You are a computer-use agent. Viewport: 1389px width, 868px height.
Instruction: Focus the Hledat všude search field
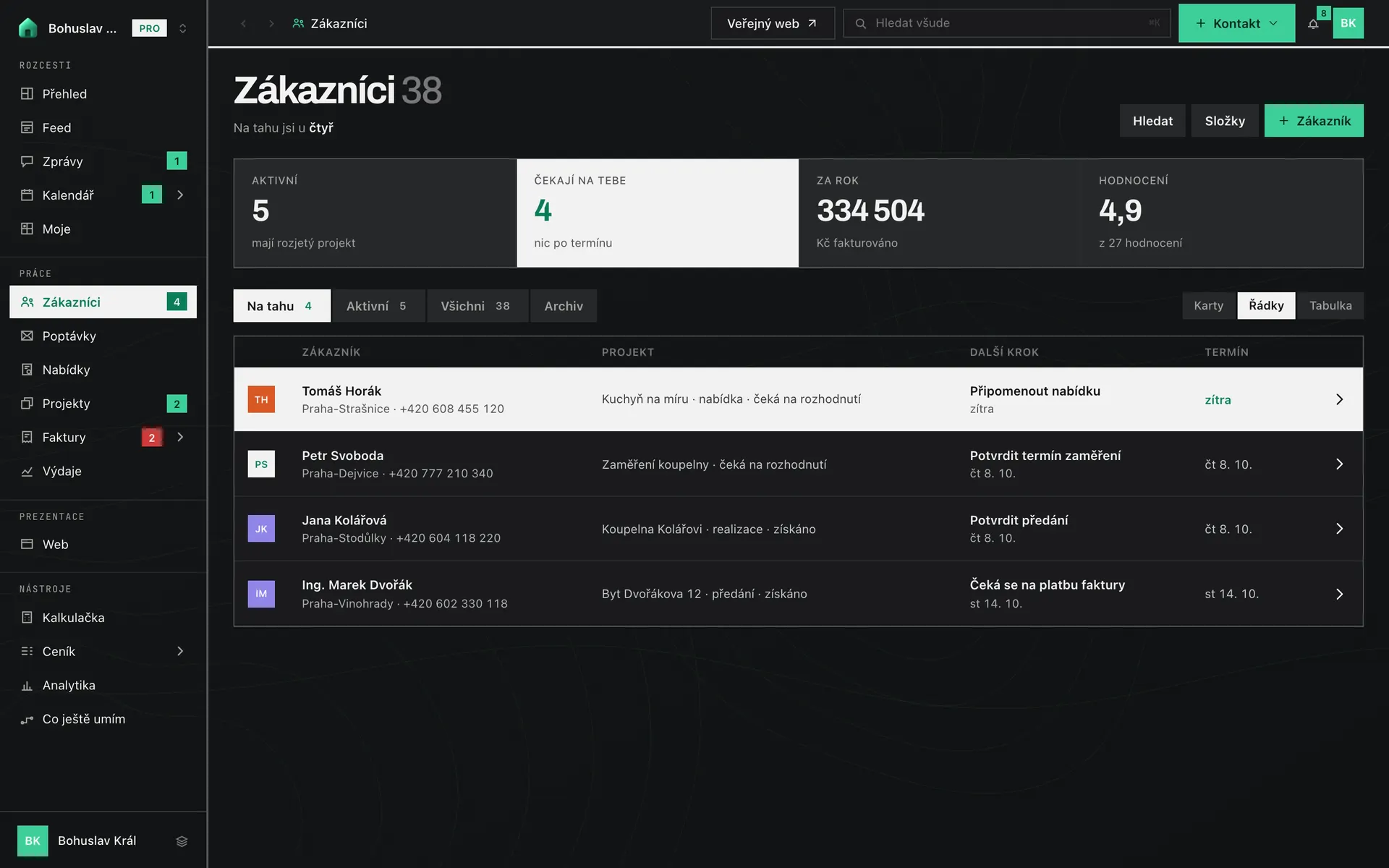(1006, 23)
